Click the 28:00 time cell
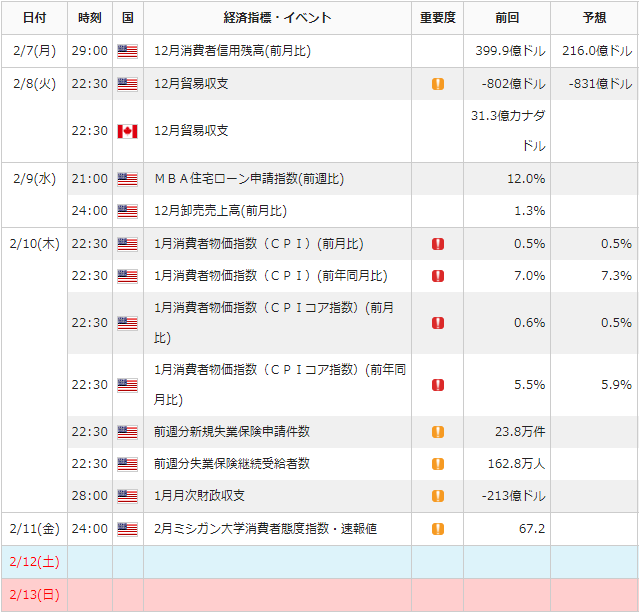Screen dimensions: 639x613 click(x=90, y=496)
